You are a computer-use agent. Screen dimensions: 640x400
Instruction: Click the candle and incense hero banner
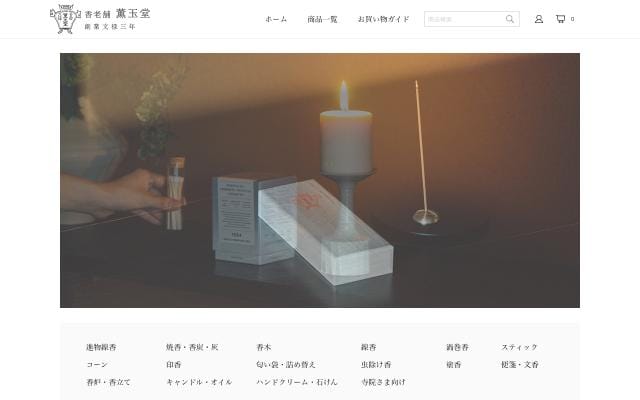(320, 180)
